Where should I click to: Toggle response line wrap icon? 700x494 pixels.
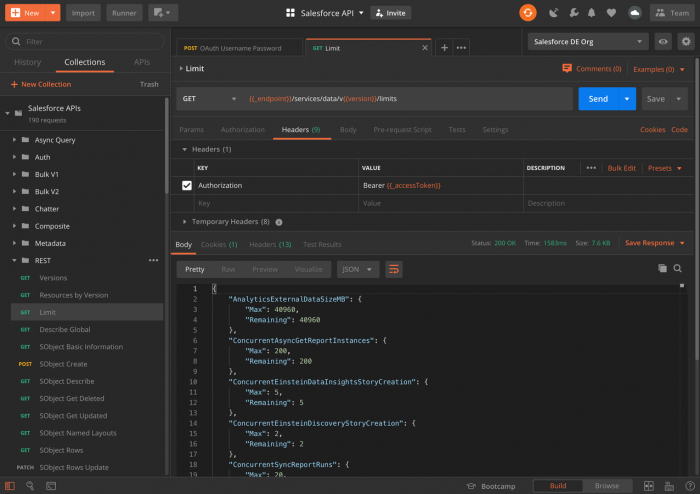point(394,269)
